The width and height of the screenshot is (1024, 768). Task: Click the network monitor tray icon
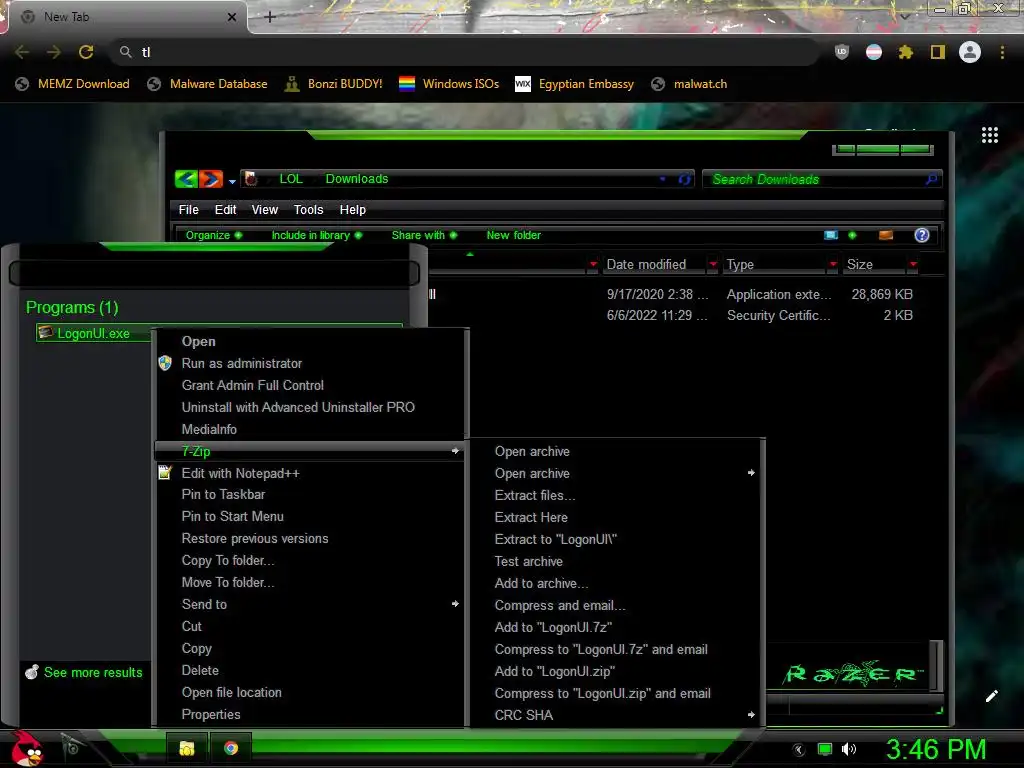[x=825, y=749]
